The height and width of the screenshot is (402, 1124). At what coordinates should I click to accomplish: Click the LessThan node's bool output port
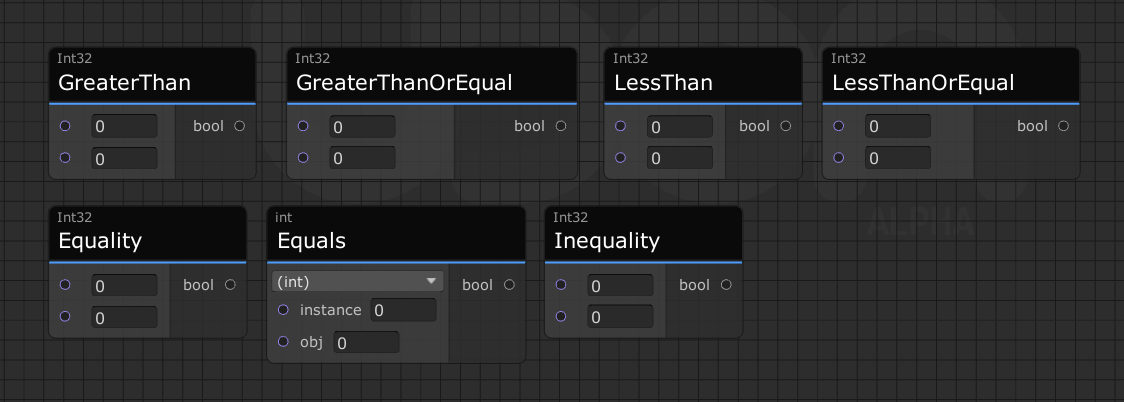(x=785, y=126)
